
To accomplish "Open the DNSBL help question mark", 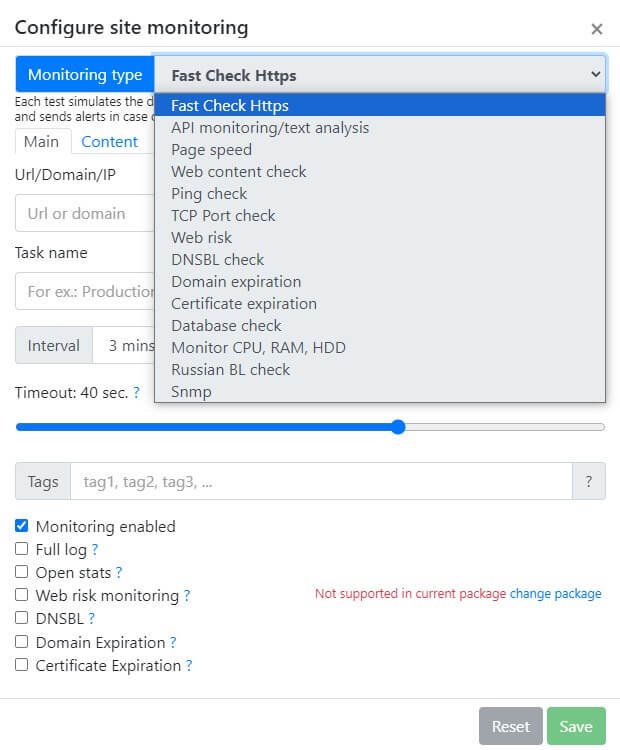I will click(91, 618).
